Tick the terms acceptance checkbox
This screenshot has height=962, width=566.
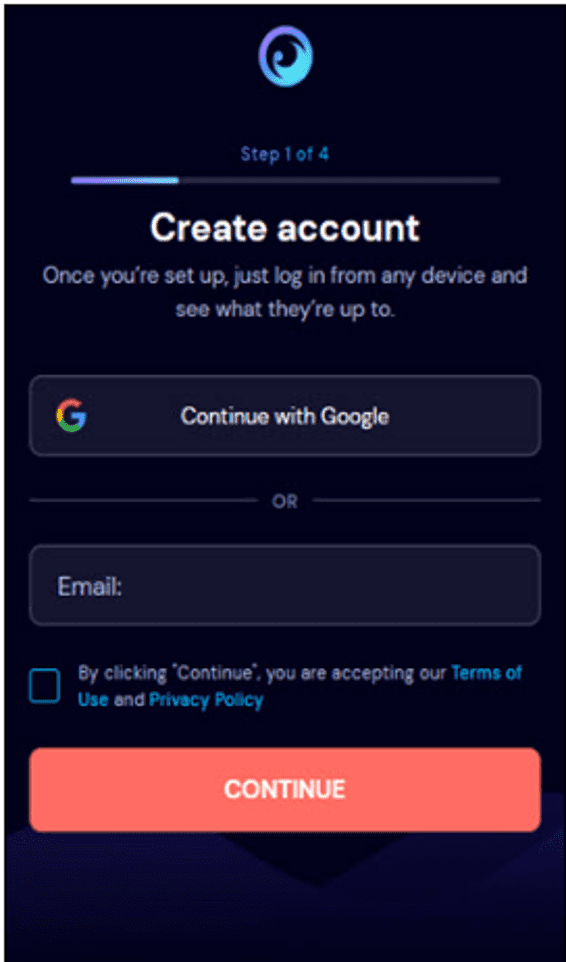click(x=44, y=685)
